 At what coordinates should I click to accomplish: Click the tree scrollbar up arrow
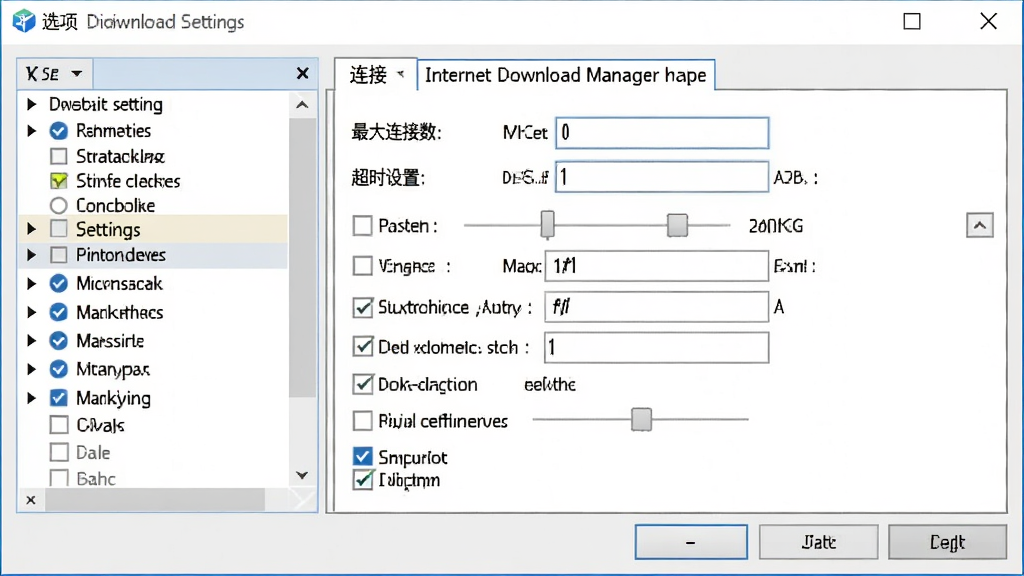click(302, 104)
